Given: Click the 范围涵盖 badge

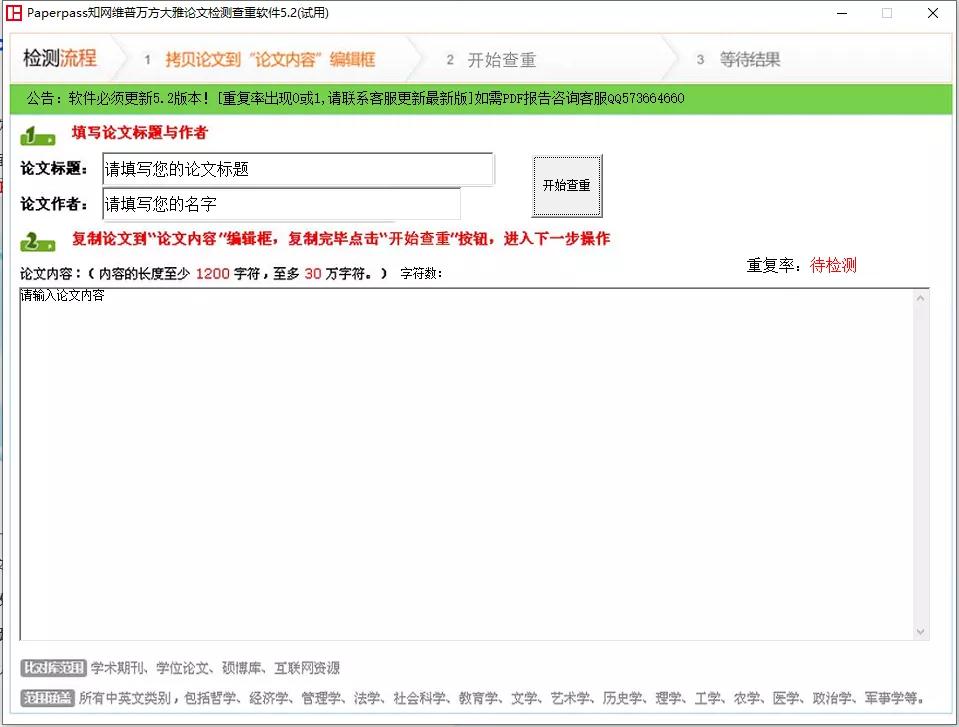Looking at the screenshot, I should click(47, 698).
